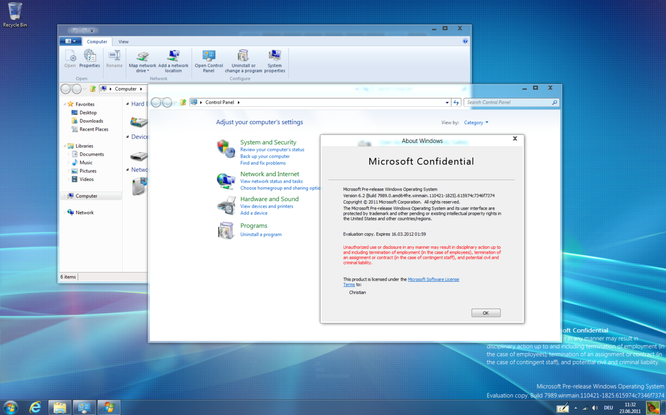
Task: Collapse the Favorites tree section
Action: [x=64, y=104]
